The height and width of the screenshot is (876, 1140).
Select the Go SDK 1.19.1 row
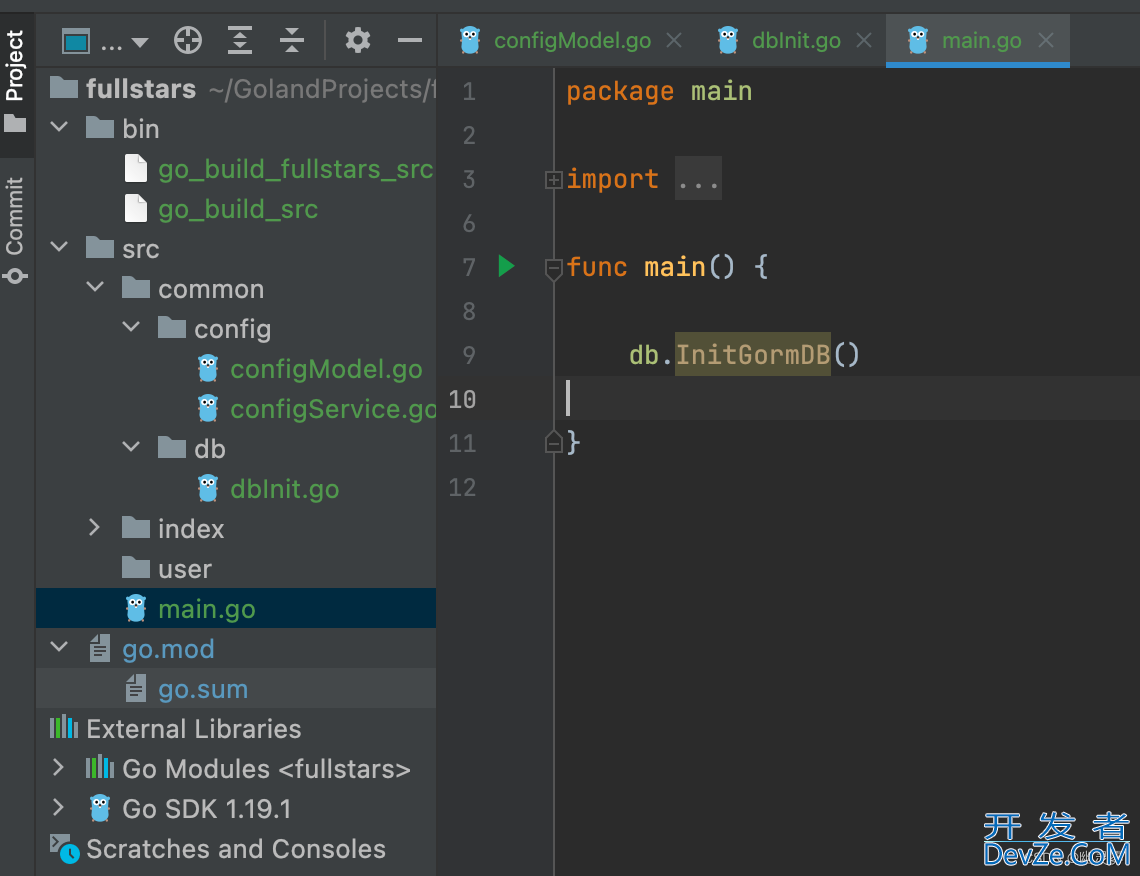pos(236,808)
